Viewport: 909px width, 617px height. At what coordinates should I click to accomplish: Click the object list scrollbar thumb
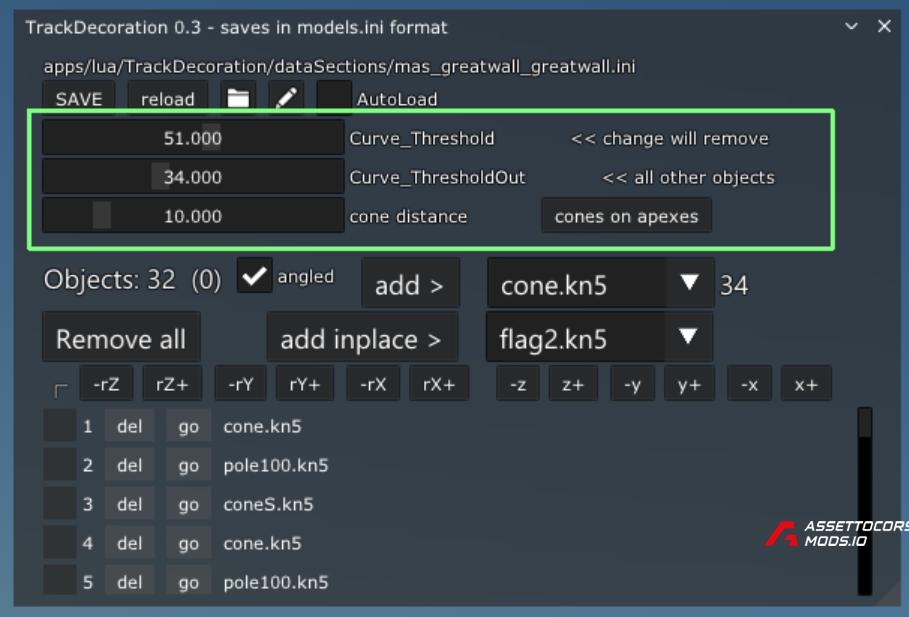click(865, 423)
